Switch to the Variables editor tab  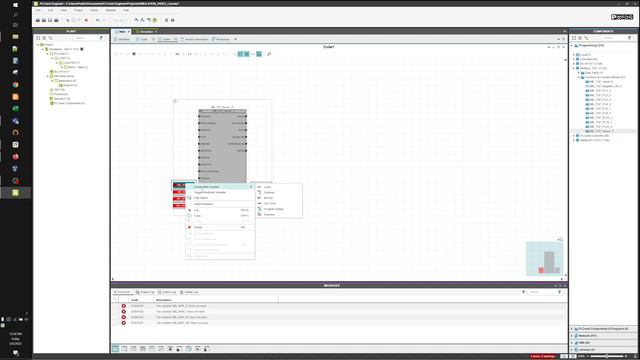click(122, 39)
